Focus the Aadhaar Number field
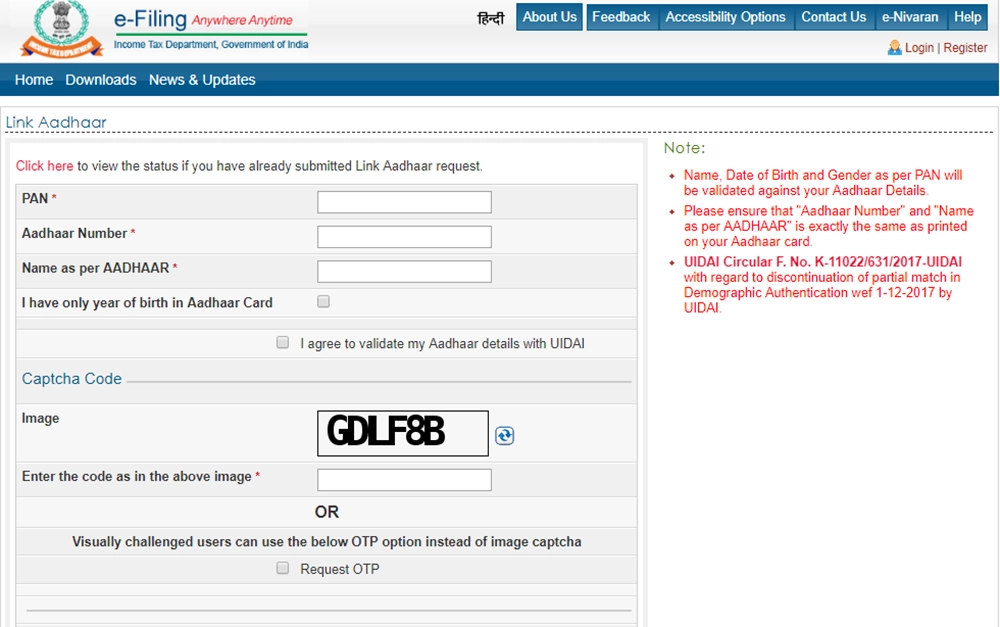This screenshot has height=627, width=1000. (404, 237)
